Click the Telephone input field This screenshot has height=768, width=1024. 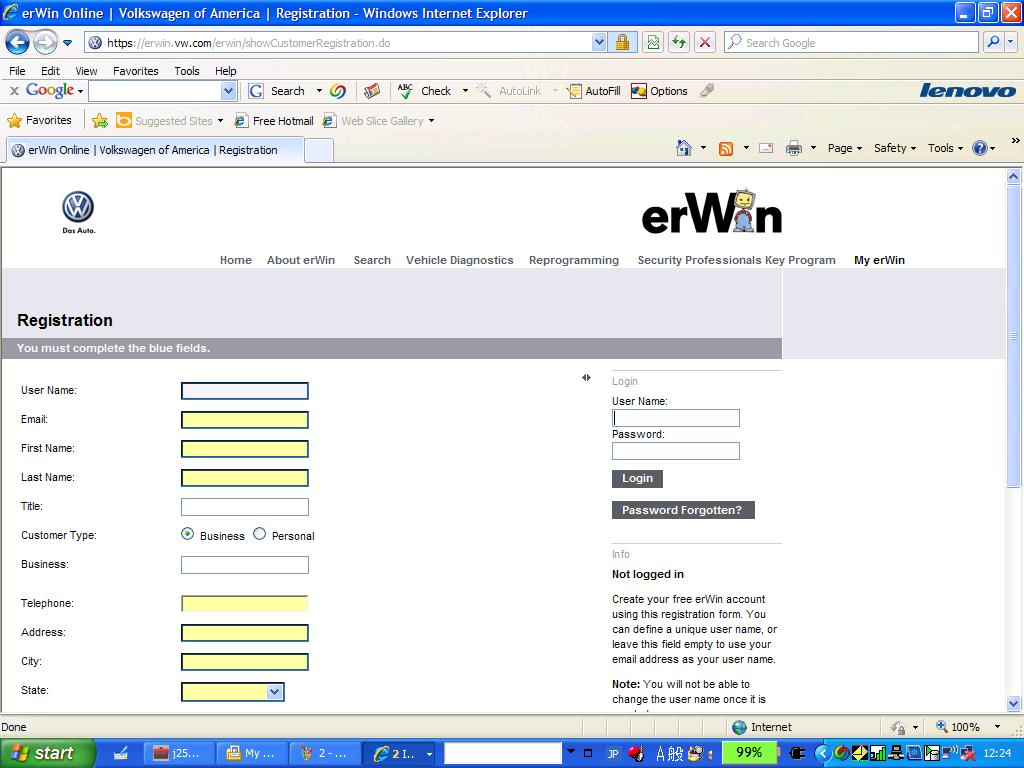245,603
